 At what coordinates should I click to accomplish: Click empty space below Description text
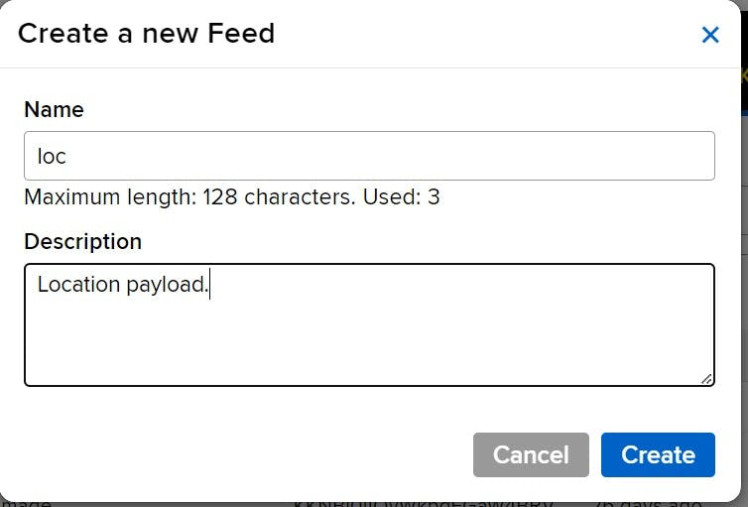369,345
